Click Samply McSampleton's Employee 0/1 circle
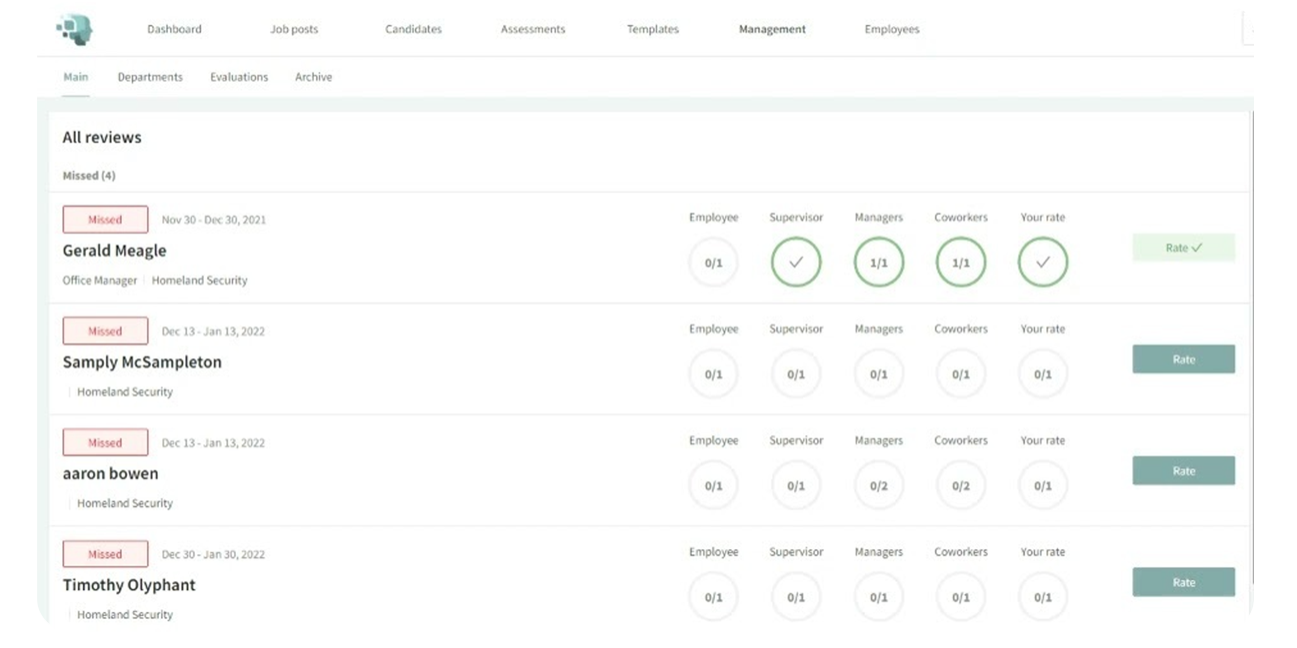The image size is (1297, 648). (x=714, y=374)
